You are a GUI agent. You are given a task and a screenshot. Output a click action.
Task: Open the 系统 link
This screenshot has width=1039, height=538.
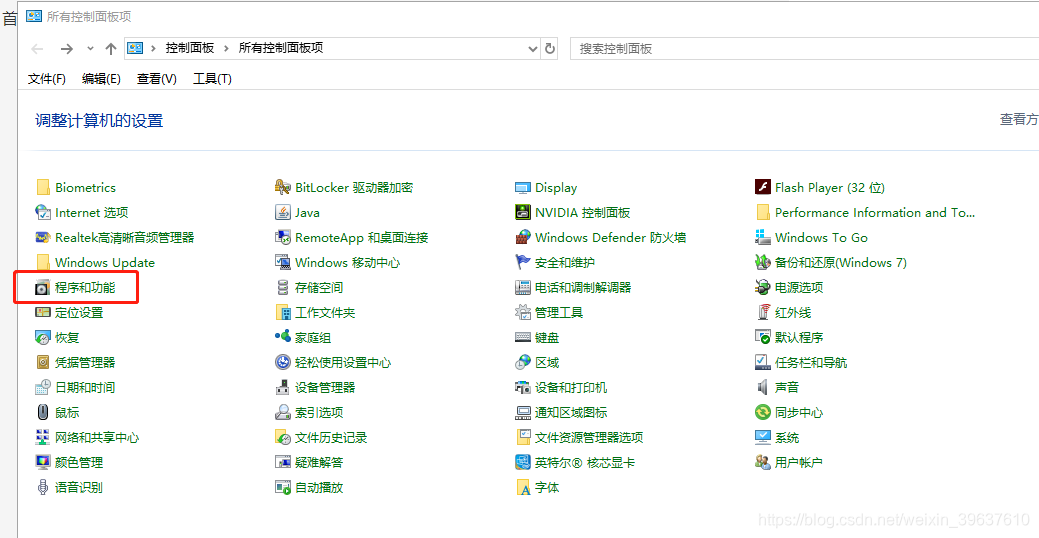point(787,437)
